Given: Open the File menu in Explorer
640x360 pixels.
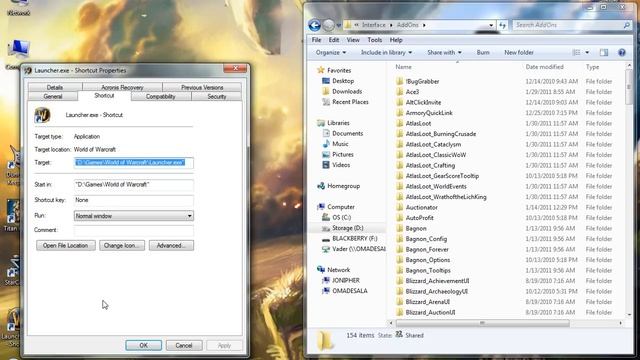Looking at the screenshot, I should 316,40.
